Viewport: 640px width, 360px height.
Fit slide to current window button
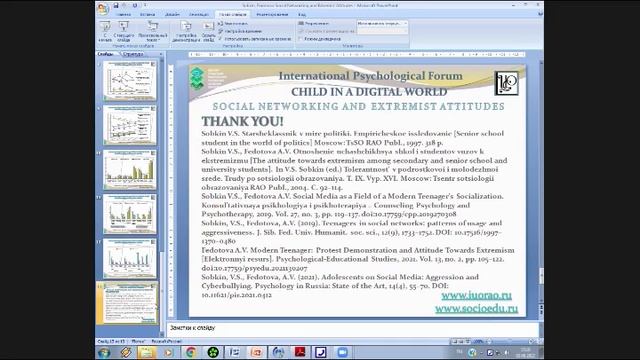point(538,341)
